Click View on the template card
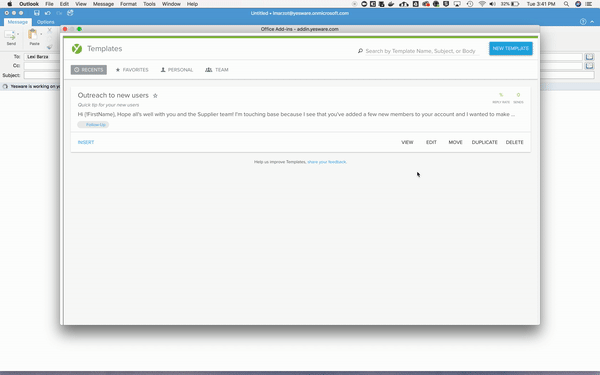The width and height of the screenshot is (600, 375). tap(407, 142)
